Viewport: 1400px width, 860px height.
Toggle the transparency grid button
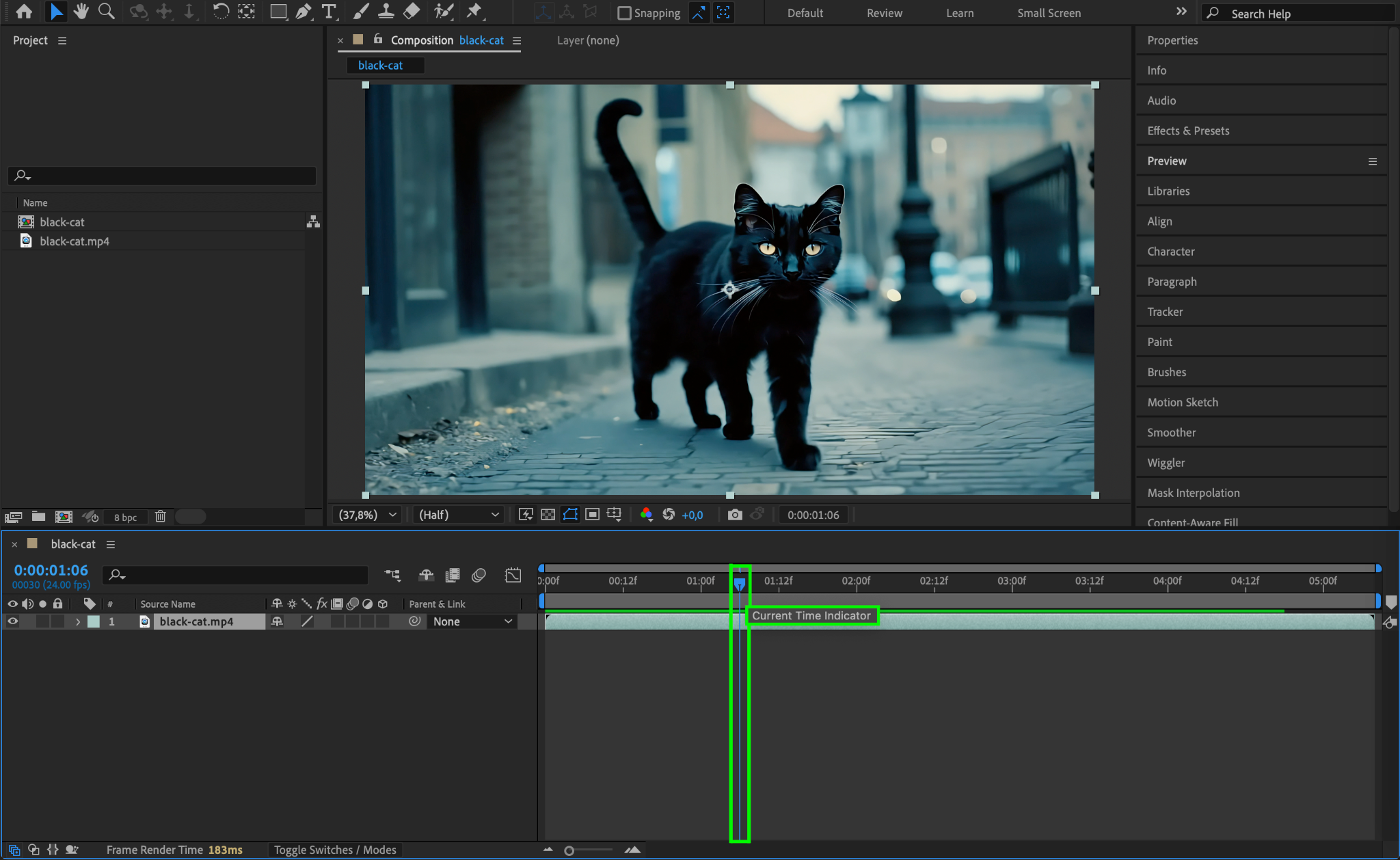[x=548, y=515]
